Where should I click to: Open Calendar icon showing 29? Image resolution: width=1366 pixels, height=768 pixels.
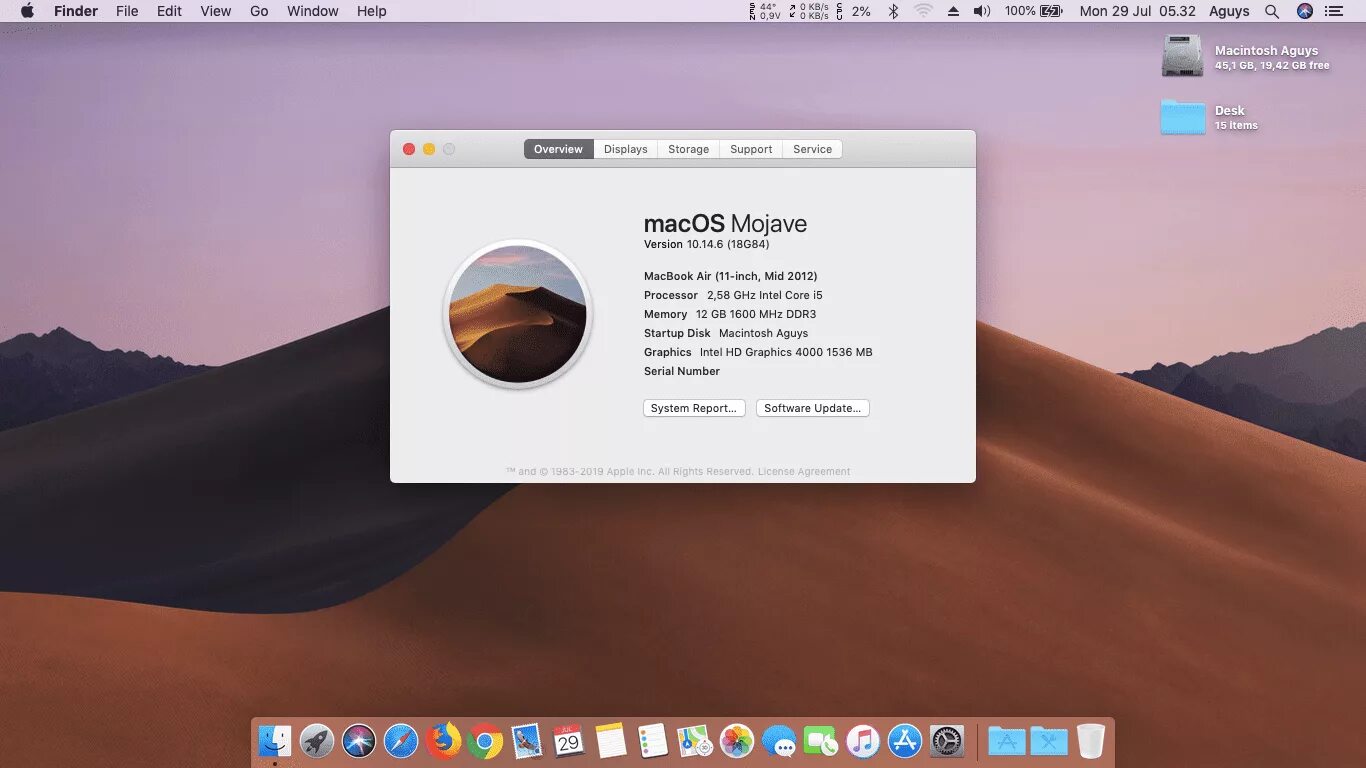pos(569,741)
